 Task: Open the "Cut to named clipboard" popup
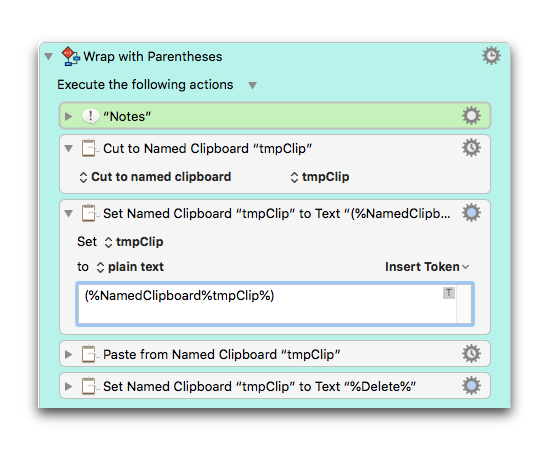(155, 177)
